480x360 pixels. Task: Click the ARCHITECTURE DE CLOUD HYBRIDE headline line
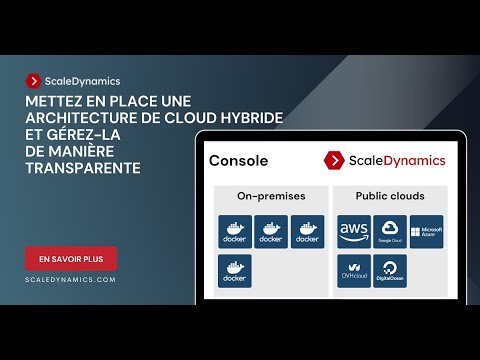click(154, 118)
